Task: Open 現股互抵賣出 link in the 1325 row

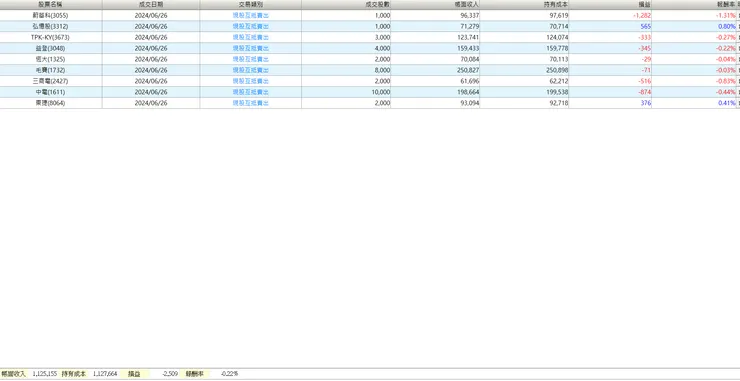Action: pyautogui.click(x=251, y=59)
